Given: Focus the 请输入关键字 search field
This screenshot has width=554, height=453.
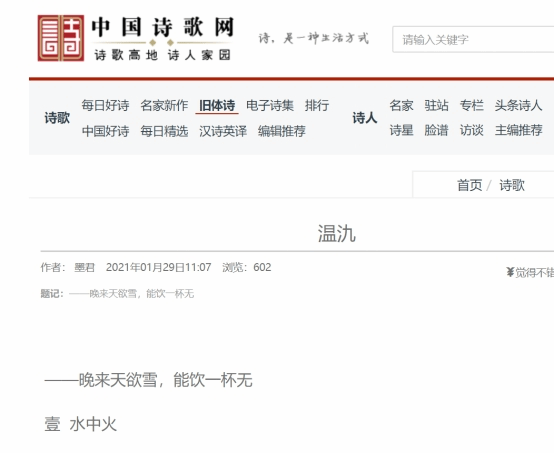Looking at the screenshot, I should point(473,39).
